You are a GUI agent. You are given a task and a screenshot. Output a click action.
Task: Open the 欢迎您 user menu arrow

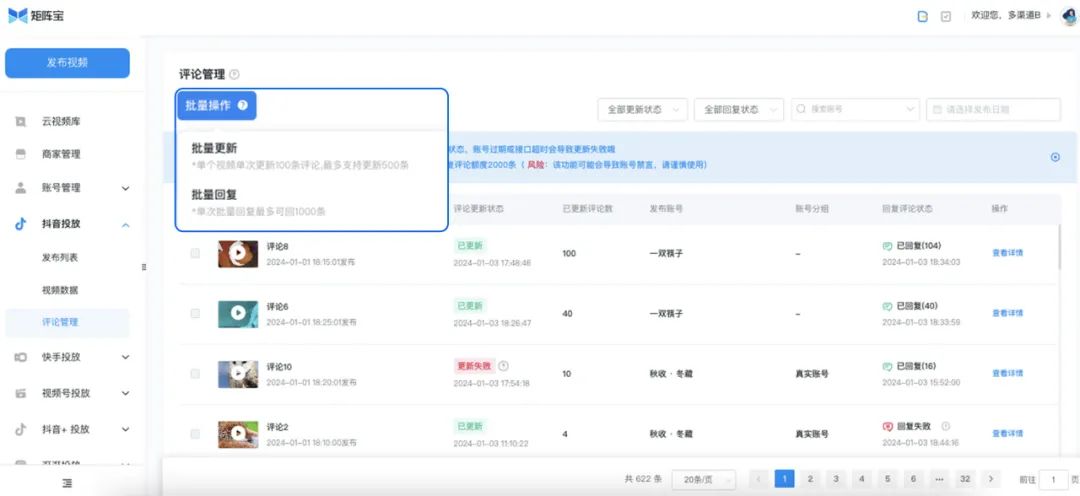[1049, 15]
